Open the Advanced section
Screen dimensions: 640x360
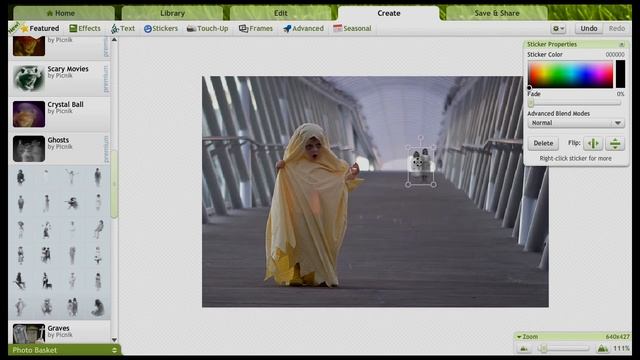pyautogui.click(x=303, y=28)
